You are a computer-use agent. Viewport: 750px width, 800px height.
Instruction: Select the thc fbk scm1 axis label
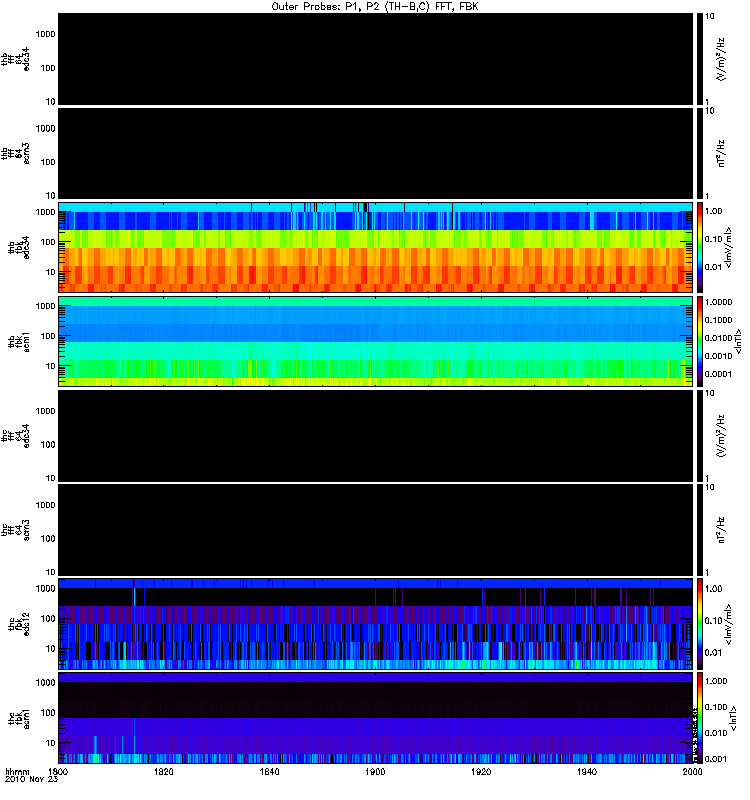(18, 718)
